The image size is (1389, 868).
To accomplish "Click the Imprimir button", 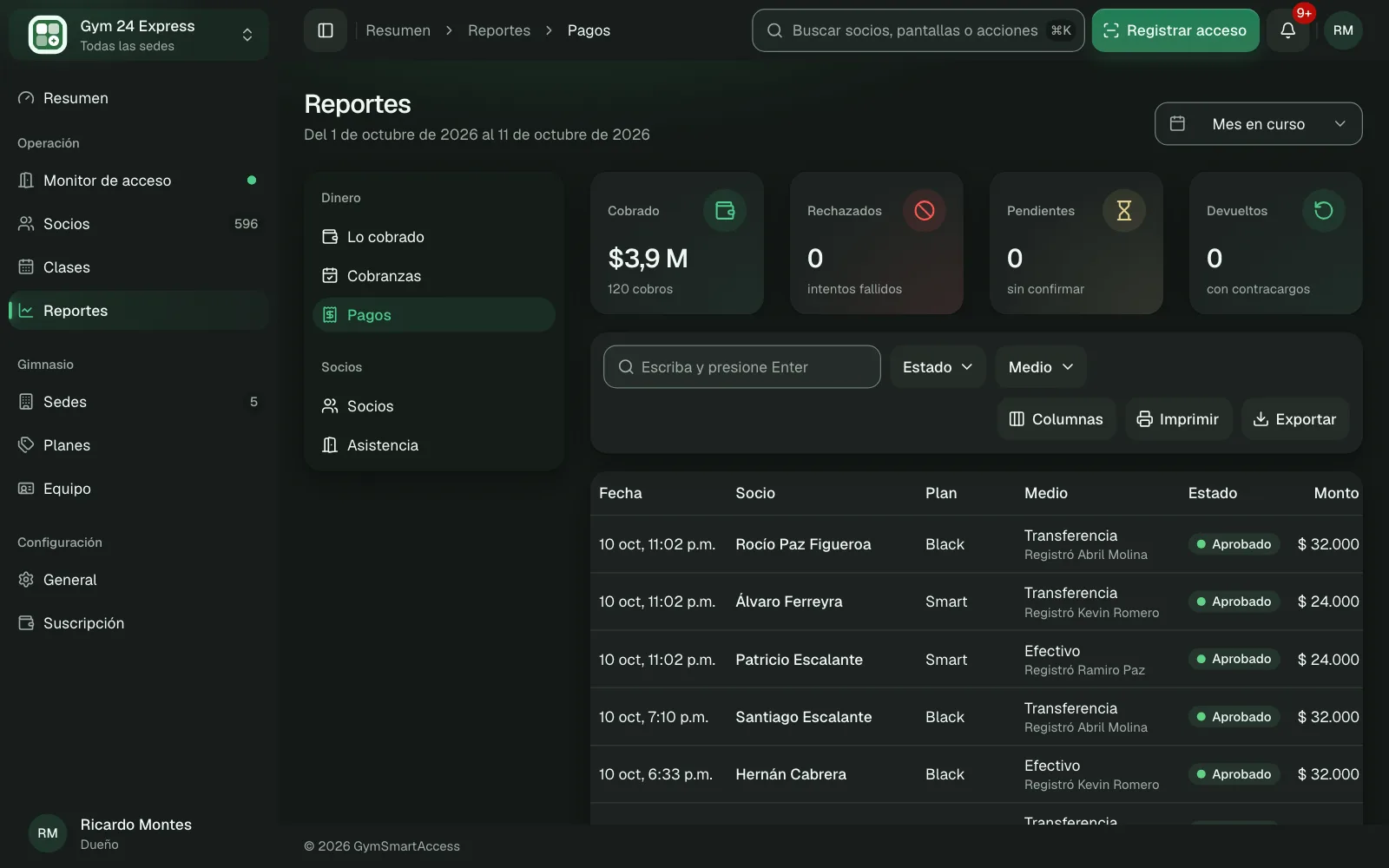I will click(1178, 419).
